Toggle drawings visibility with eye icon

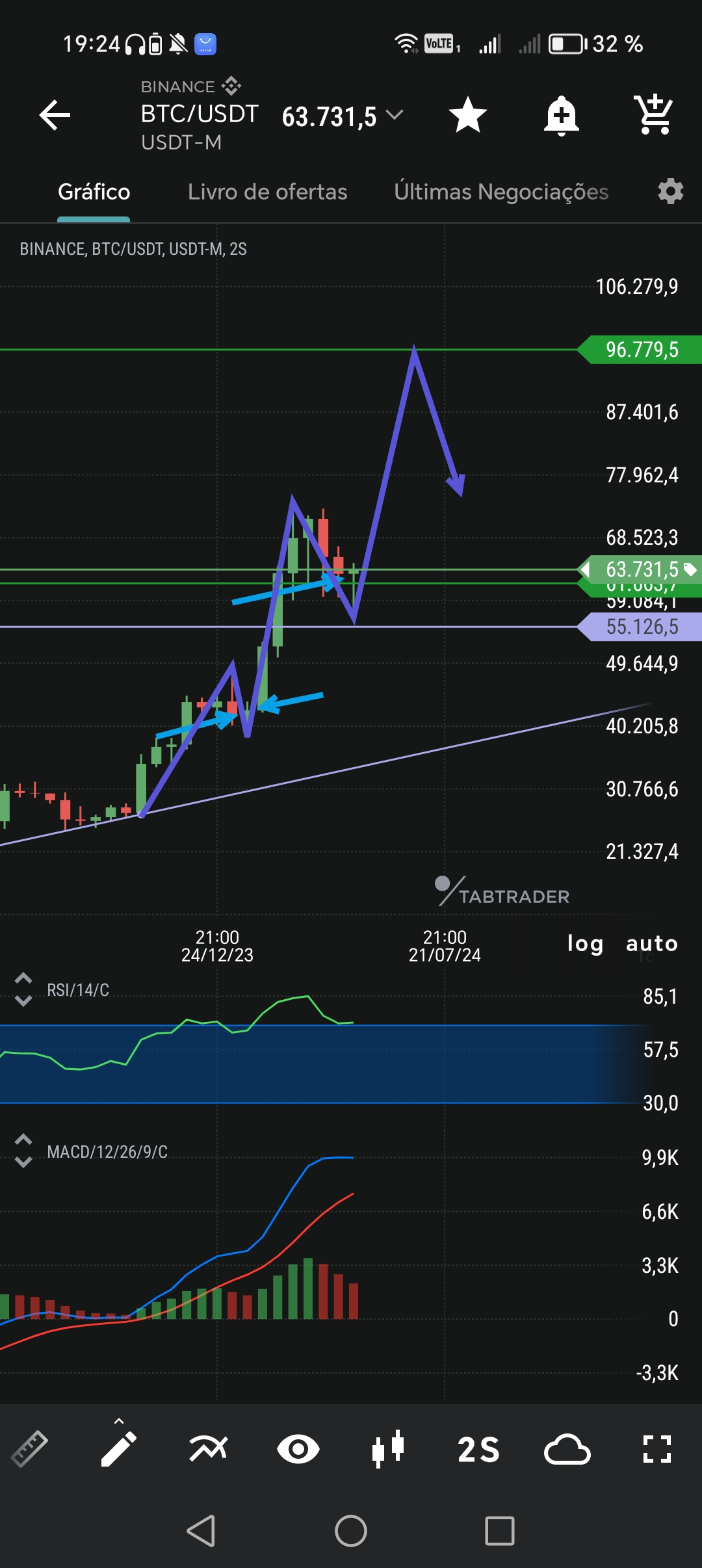[298, 1449]
